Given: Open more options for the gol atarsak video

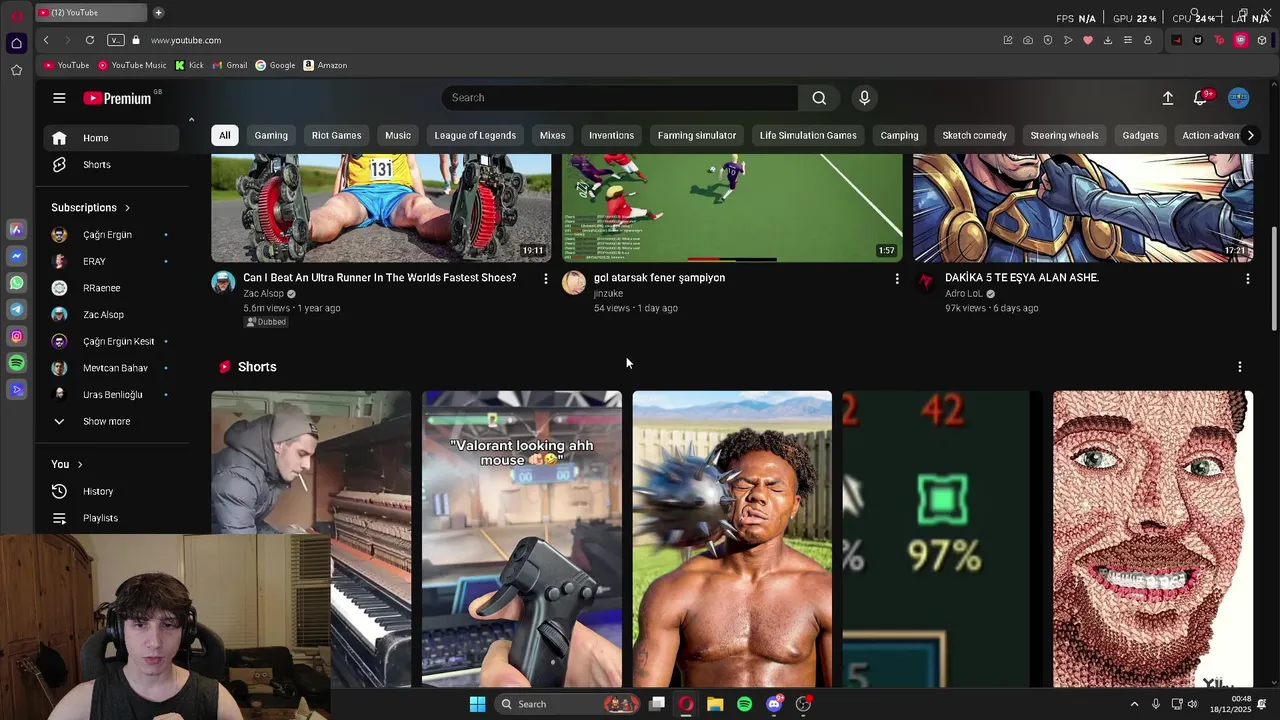Looking at the screenshot, I should click(897, 279).
